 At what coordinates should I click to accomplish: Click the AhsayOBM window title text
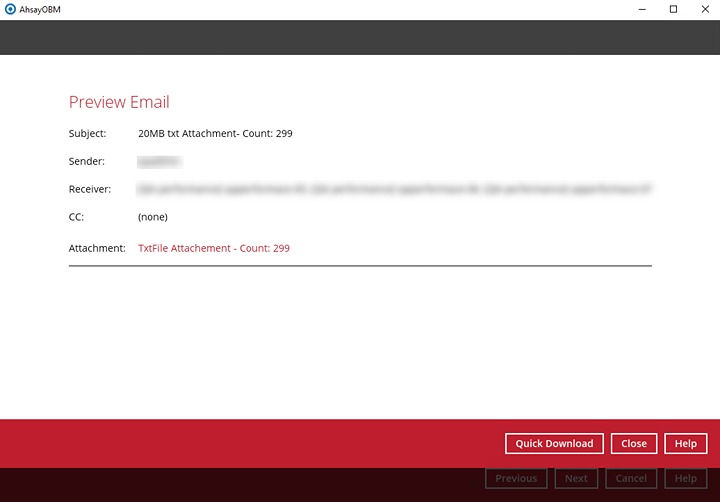point(38,9)
